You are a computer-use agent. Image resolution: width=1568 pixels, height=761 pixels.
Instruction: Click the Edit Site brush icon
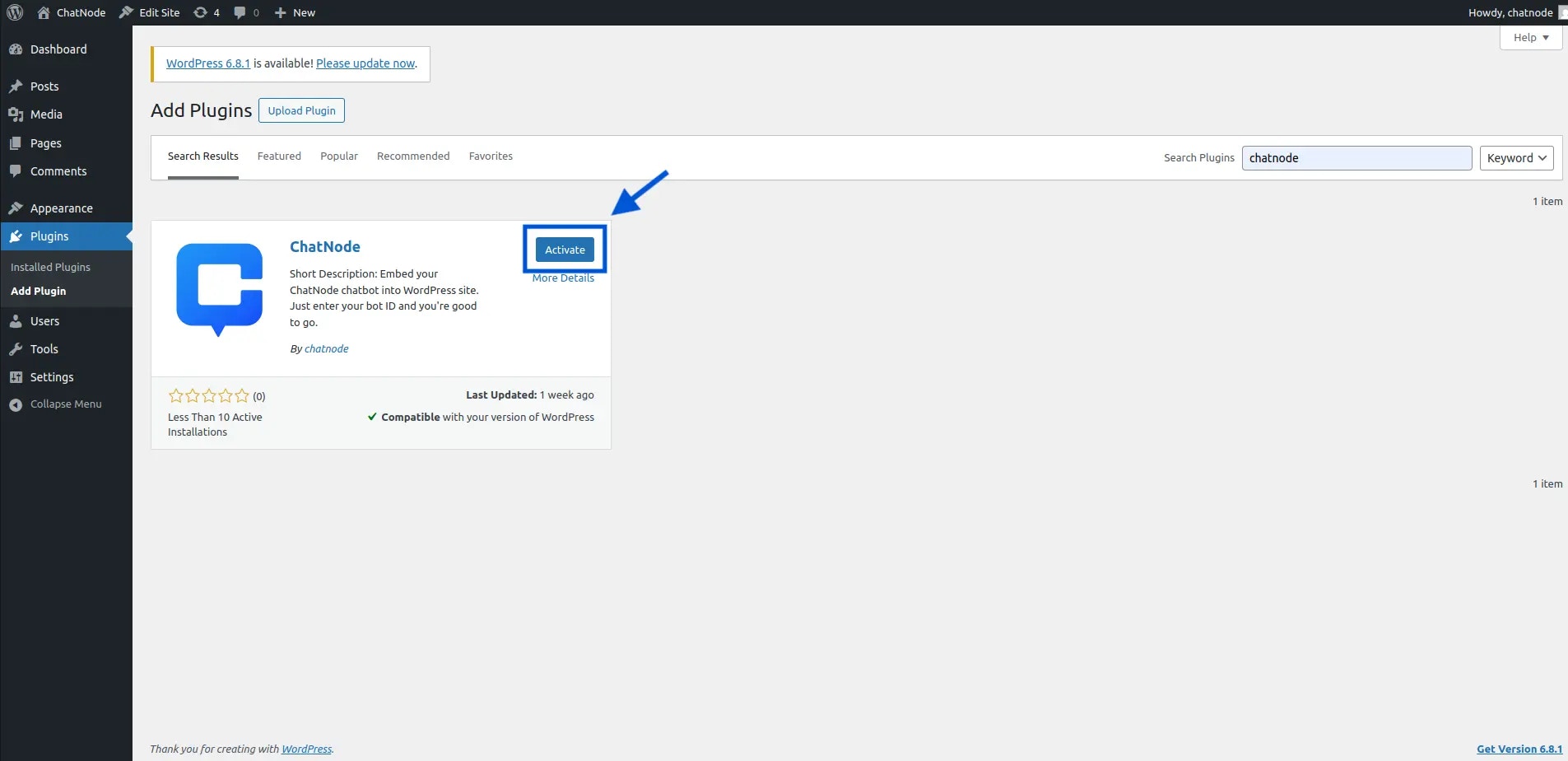pyautogui.click(x=126, y=12)
